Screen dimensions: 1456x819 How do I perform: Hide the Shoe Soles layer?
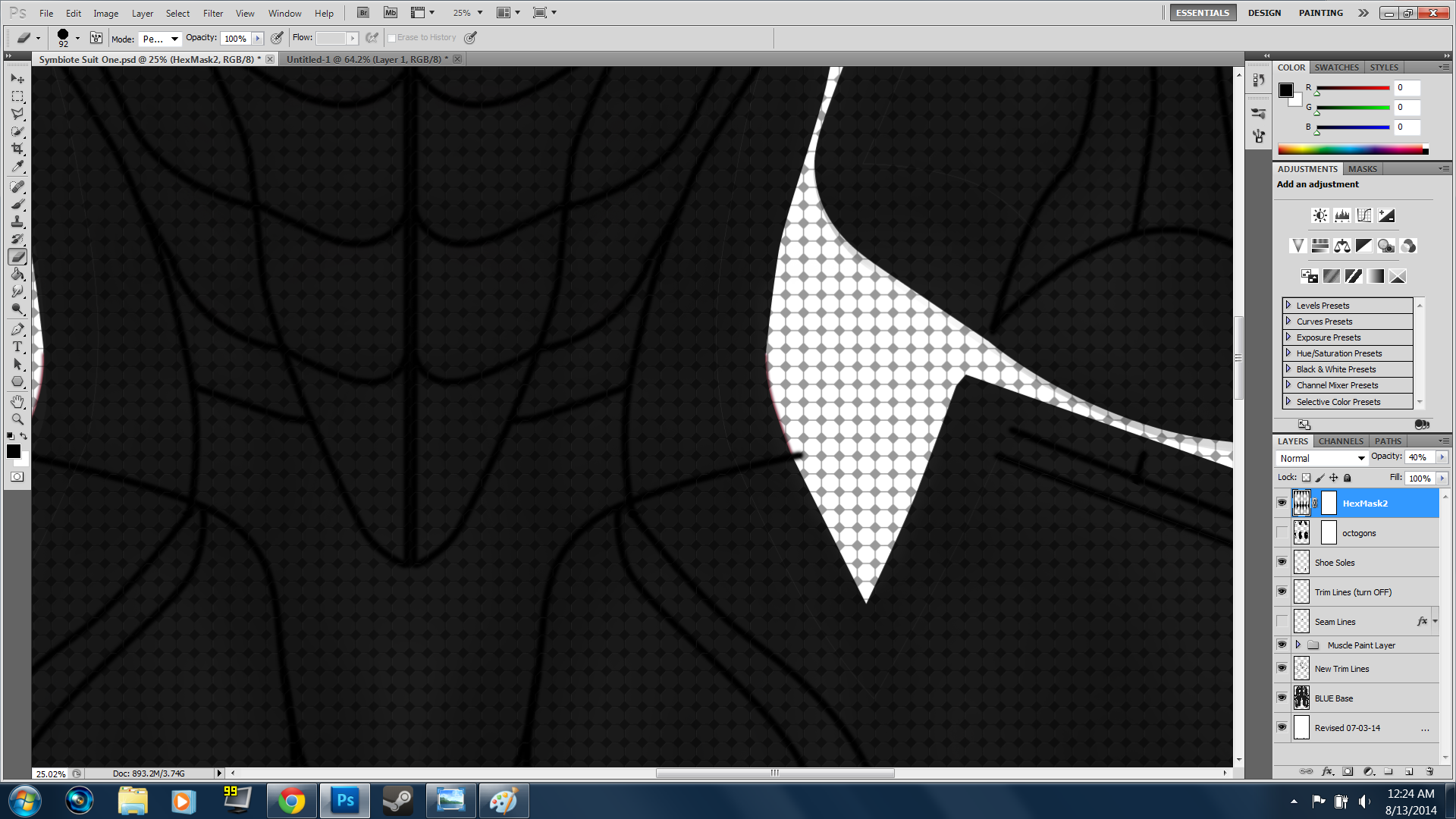1282,562
